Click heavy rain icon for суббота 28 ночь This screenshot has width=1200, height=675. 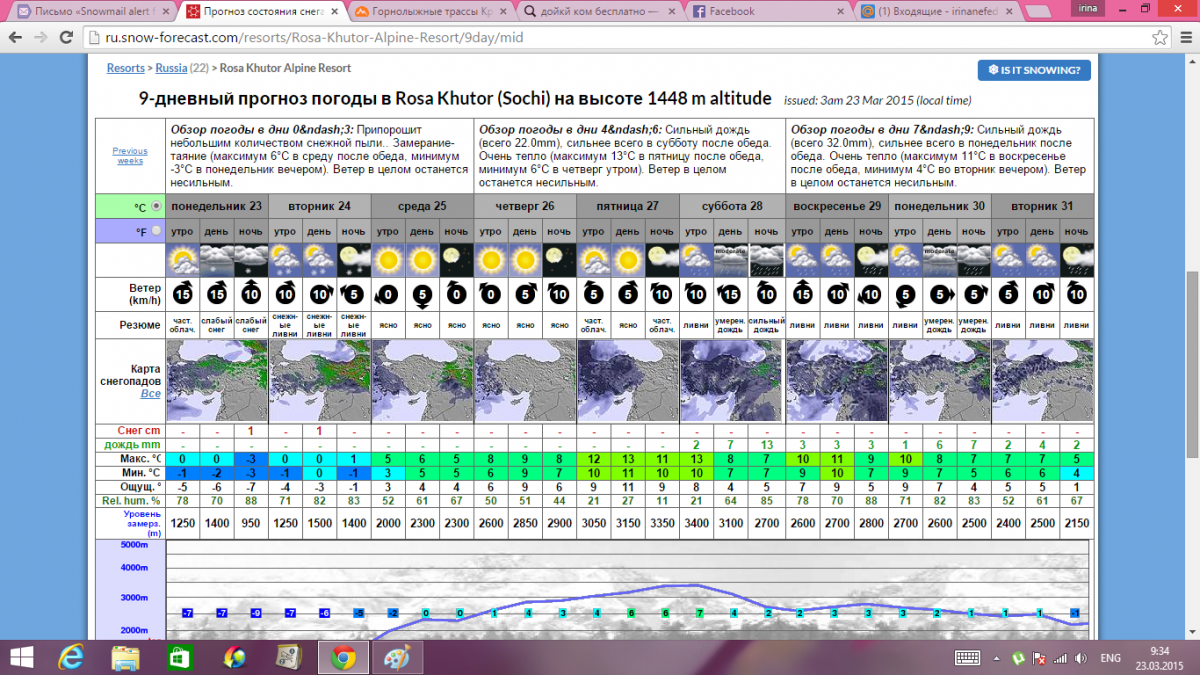765,262
